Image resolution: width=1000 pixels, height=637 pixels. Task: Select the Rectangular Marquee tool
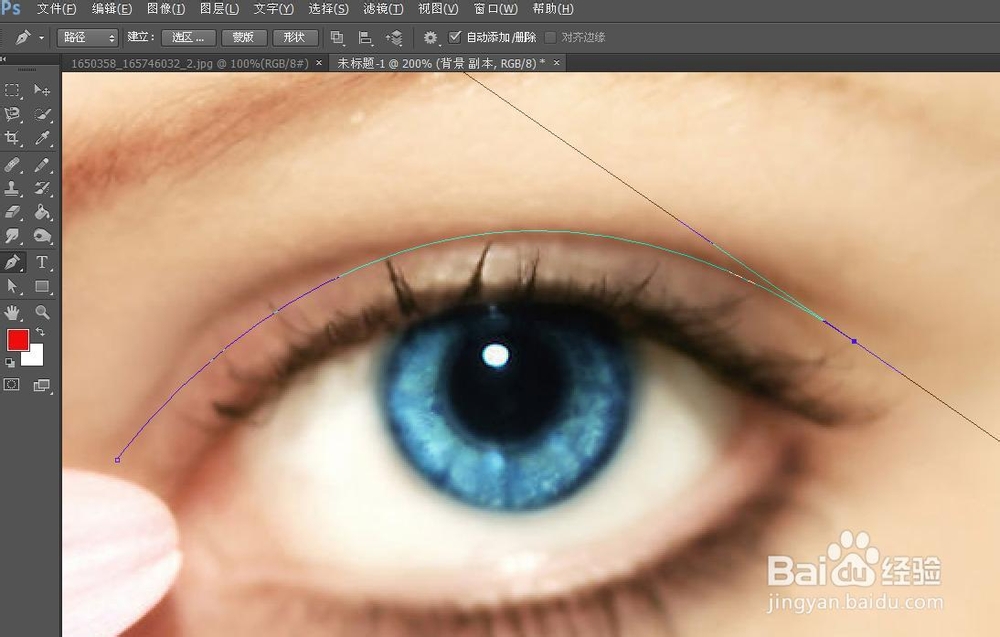(x=13, y=91)
